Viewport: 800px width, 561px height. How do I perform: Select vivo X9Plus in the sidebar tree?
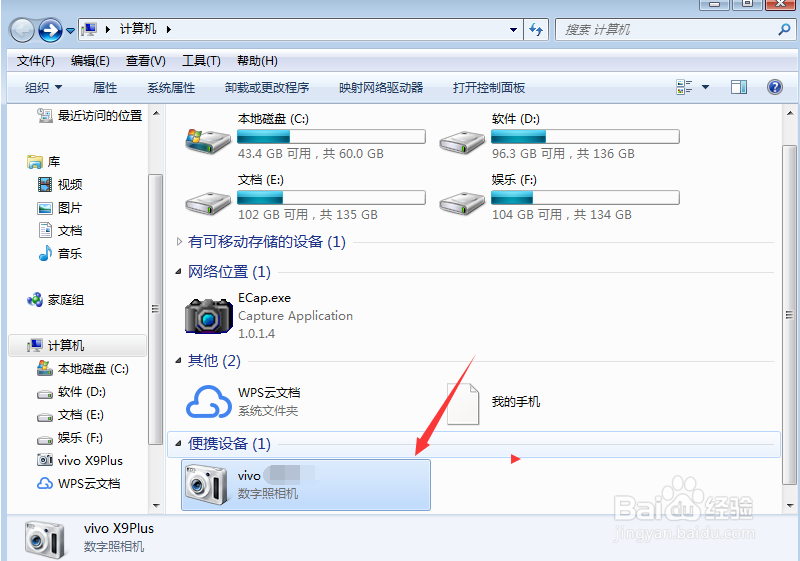(80, 461)
